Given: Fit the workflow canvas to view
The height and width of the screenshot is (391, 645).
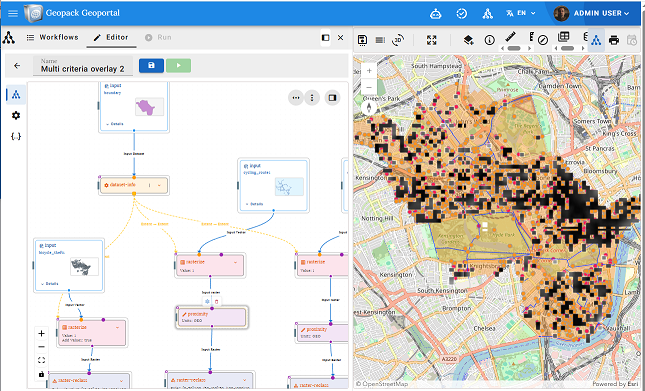Looking at the screenshot, I should pos(41,361).
